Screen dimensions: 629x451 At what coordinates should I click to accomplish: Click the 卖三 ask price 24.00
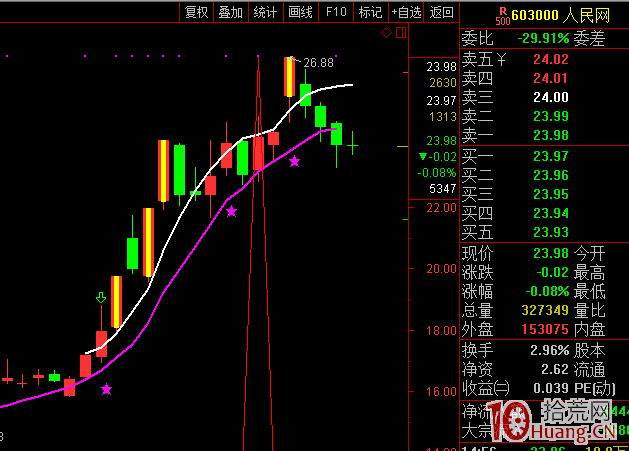click(551, 97)
